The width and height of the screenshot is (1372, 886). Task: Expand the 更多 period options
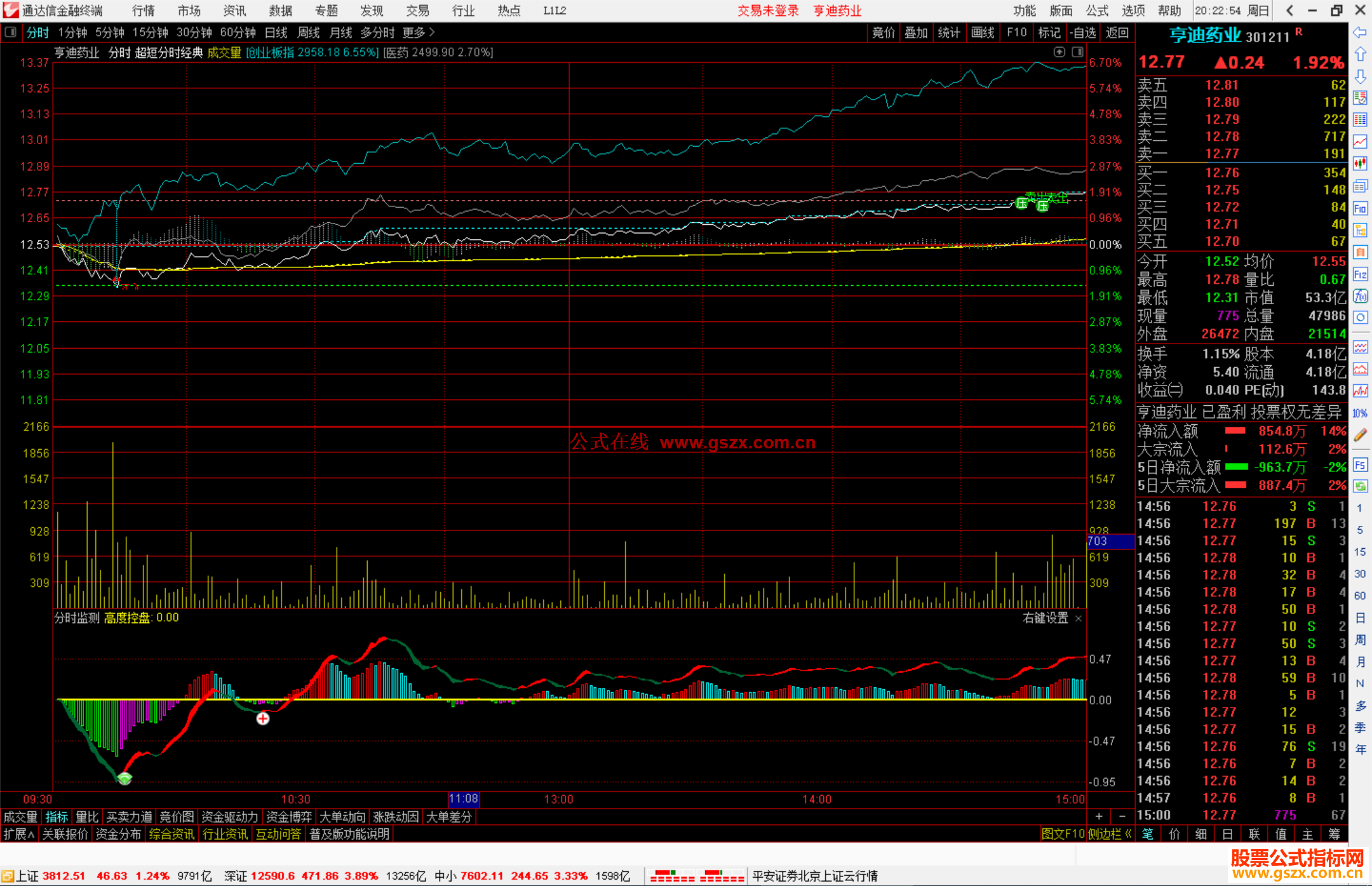pyautogui.click(x=419, y=32)
